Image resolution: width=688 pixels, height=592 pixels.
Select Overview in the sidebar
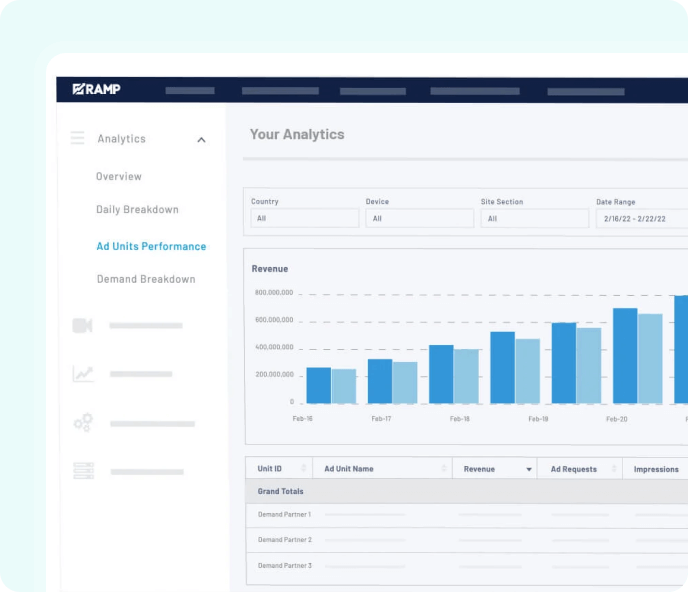pos(119,177)
